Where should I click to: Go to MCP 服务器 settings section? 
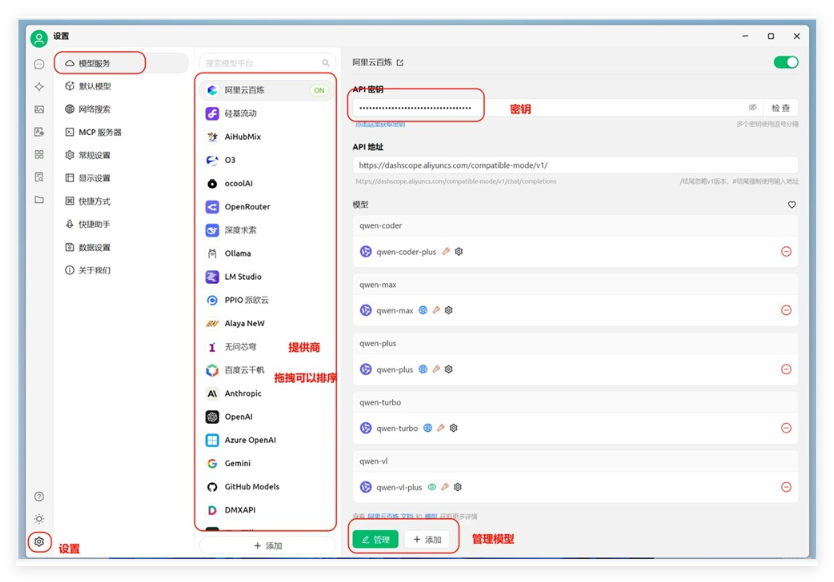[100, 132]
